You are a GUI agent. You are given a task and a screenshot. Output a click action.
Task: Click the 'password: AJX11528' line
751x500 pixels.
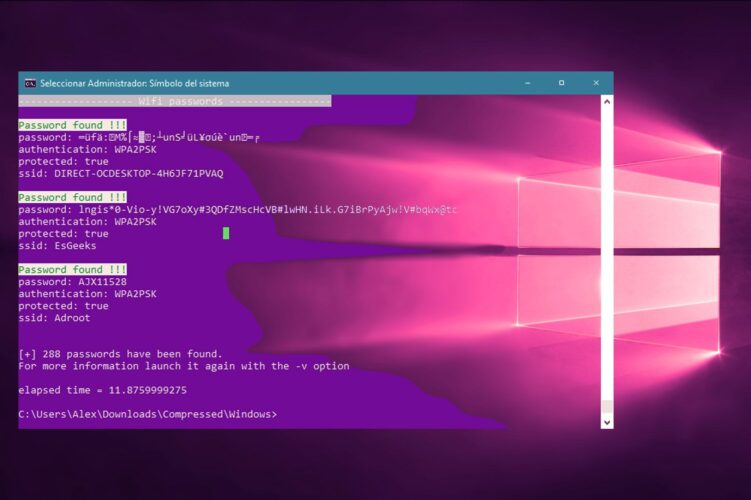coord(72,282)
